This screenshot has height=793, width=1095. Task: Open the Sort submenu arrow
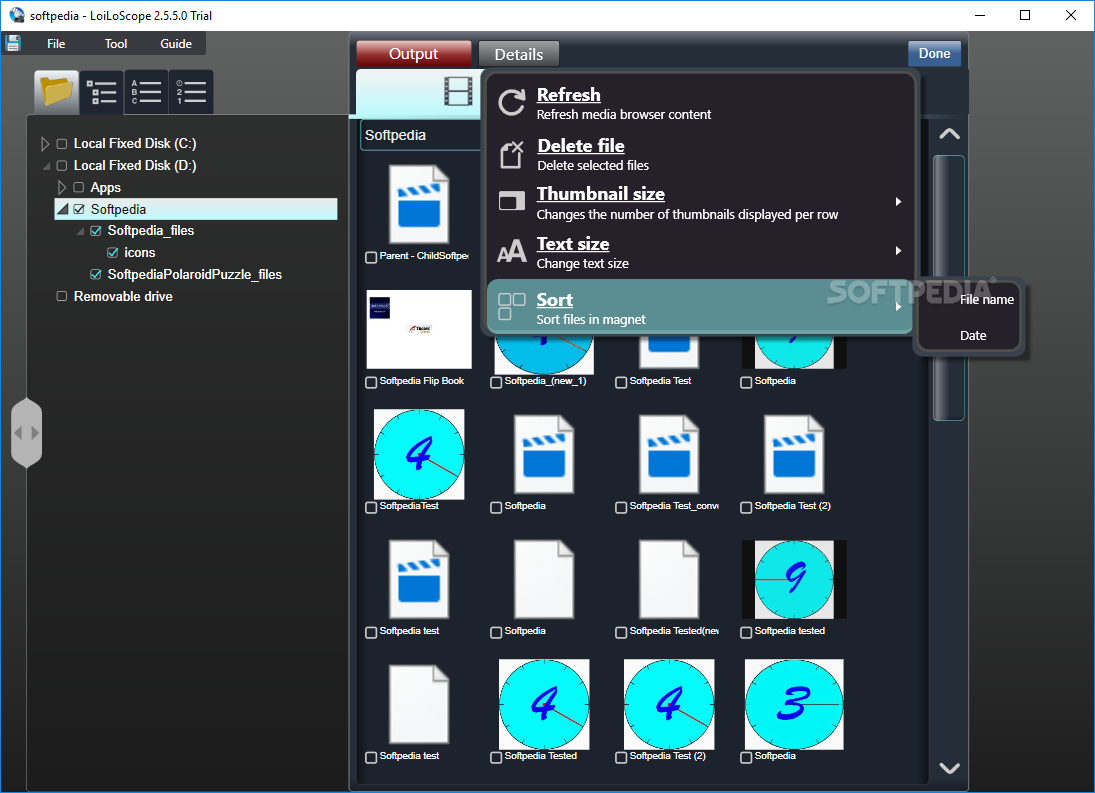[899, 306]
